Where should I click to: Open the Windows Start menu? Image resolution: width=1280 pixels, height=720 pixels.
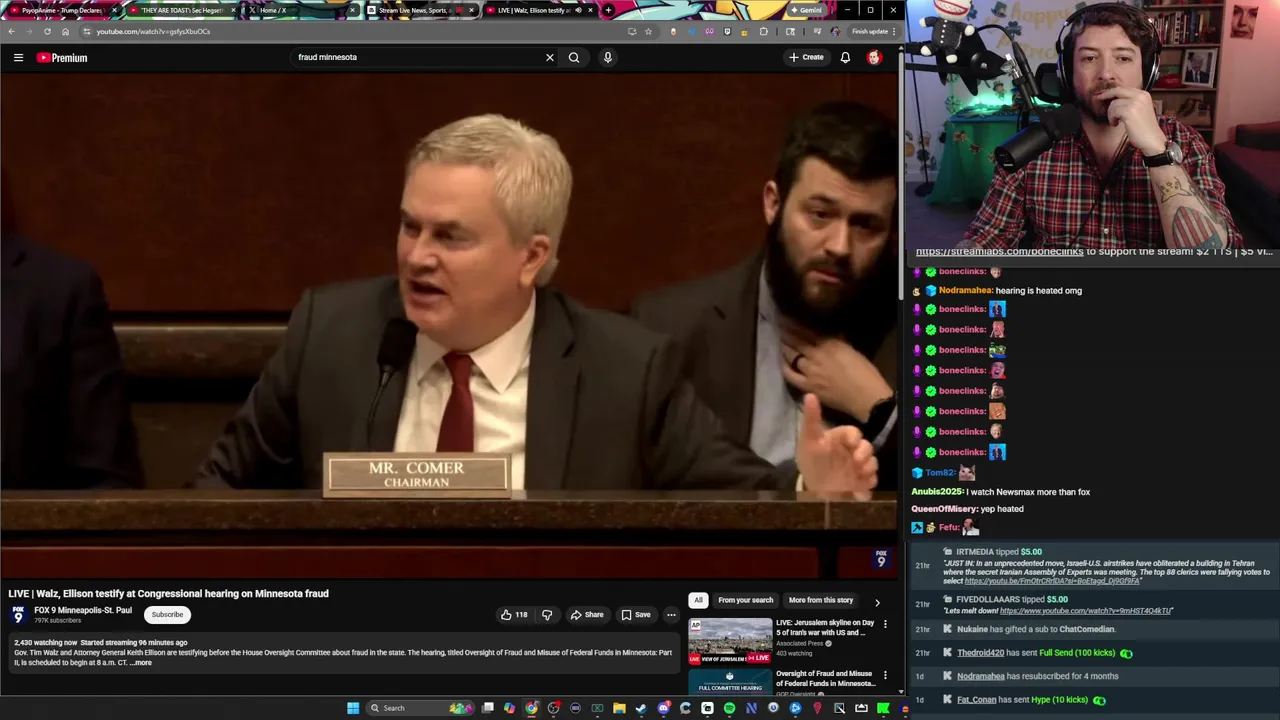353,708
